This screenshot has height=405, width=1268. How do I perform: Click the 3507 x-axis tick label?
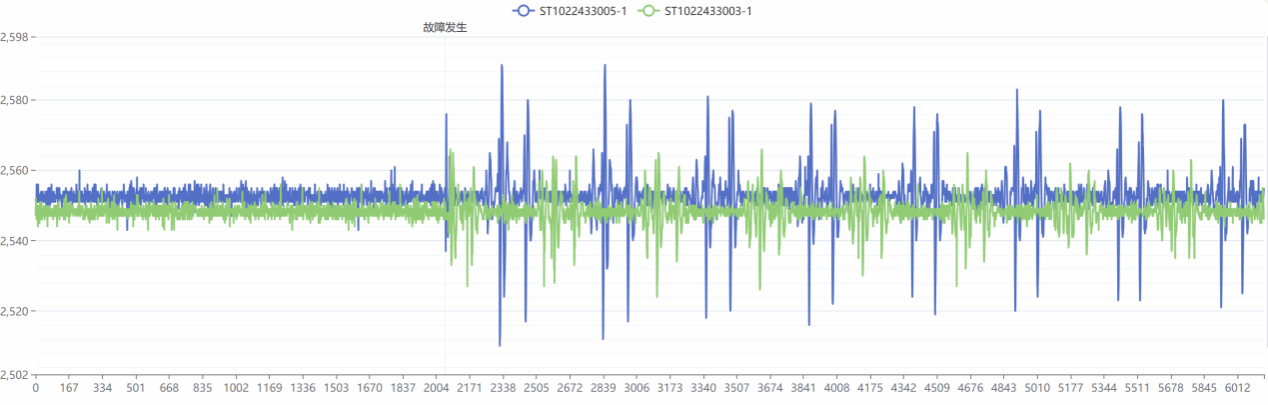737,388
